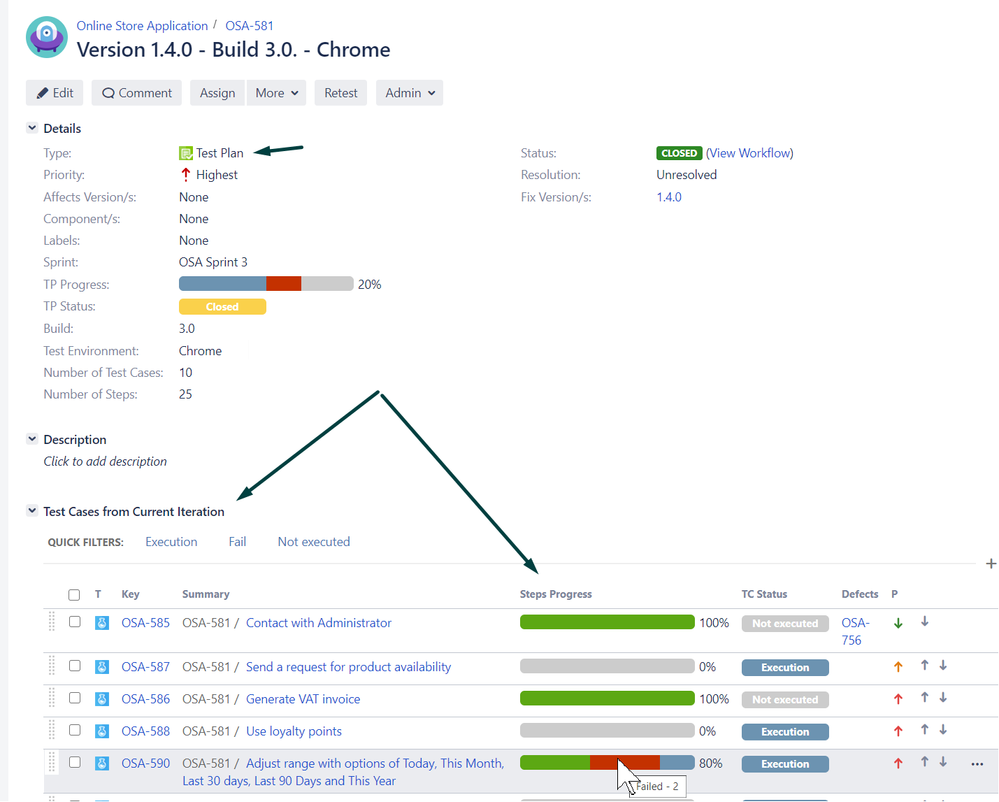Apply the Fail quick filter
Screen dimensions: 999x802
[237, 541]
